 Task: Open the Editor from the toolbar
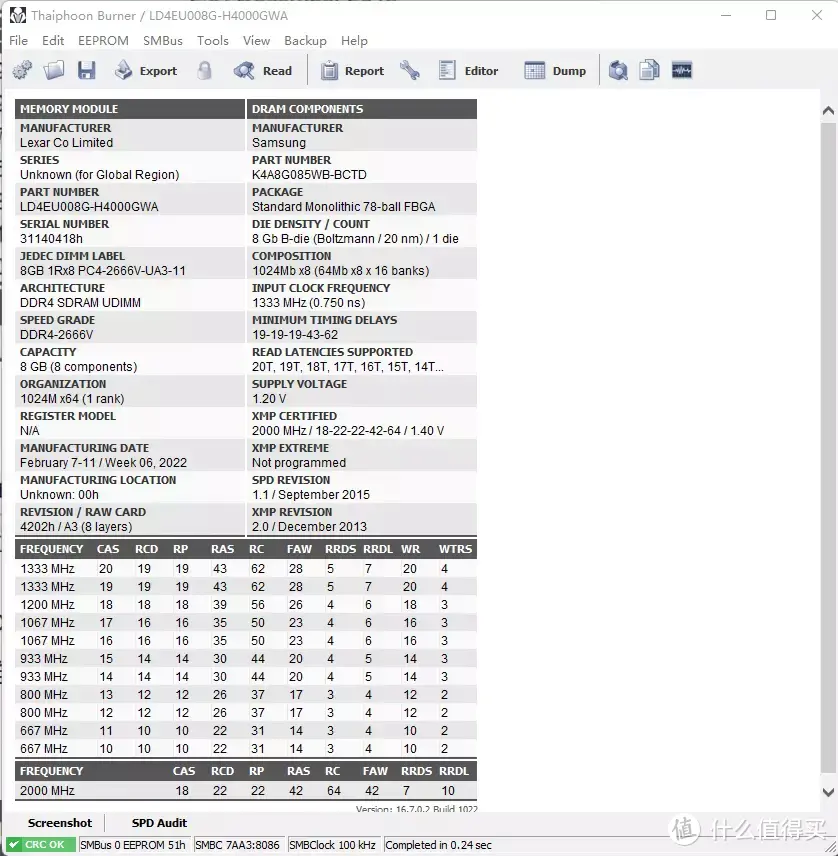click(469, 71)
